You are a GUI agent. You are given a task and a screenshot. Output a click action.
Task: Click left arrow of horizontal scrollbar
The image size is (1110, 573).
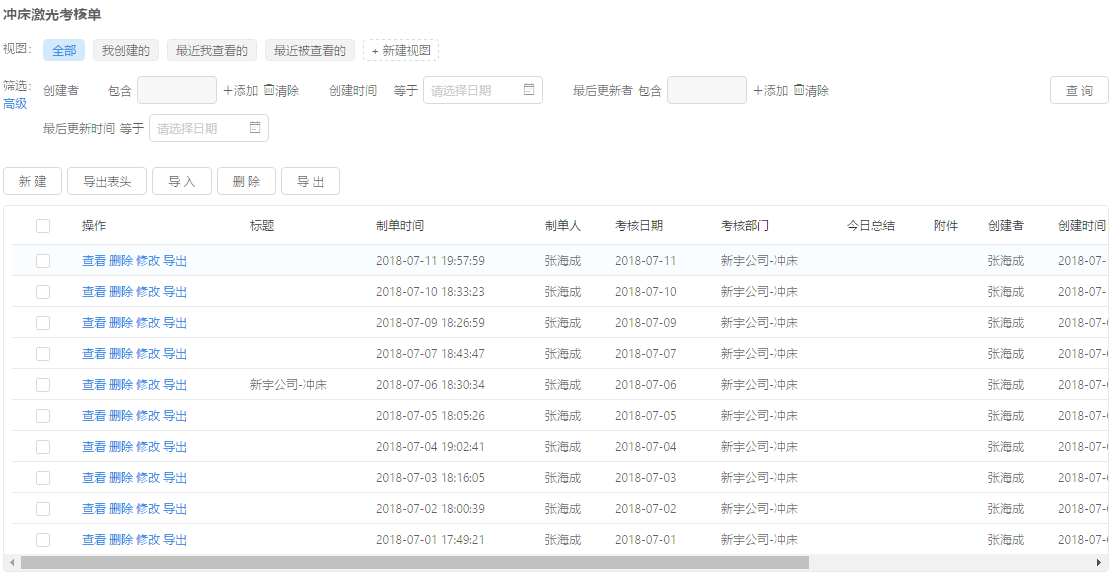(12, 563)
